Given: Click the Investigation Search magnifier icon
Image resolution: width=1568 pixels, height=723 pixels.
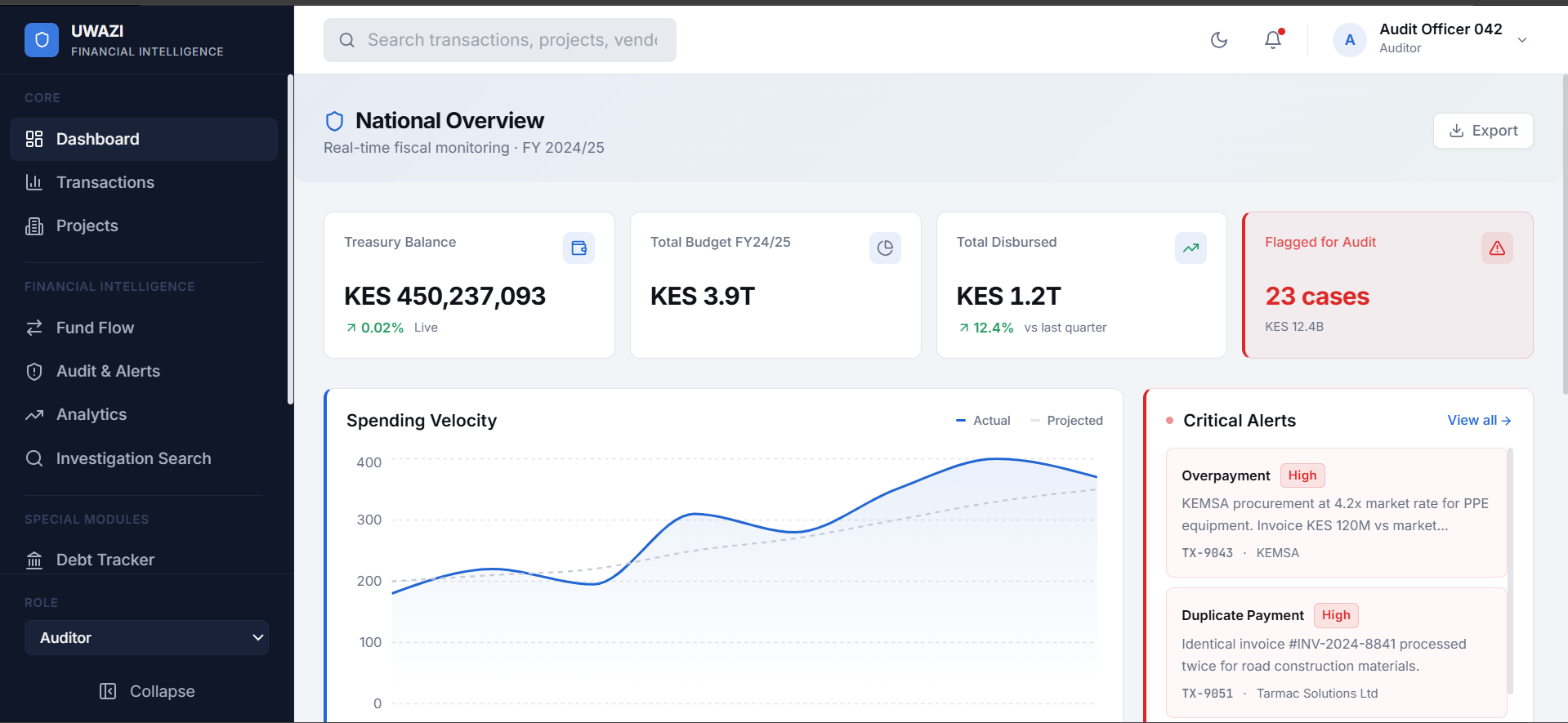Looking at the screenshot, I should click(x=34, y=458).
